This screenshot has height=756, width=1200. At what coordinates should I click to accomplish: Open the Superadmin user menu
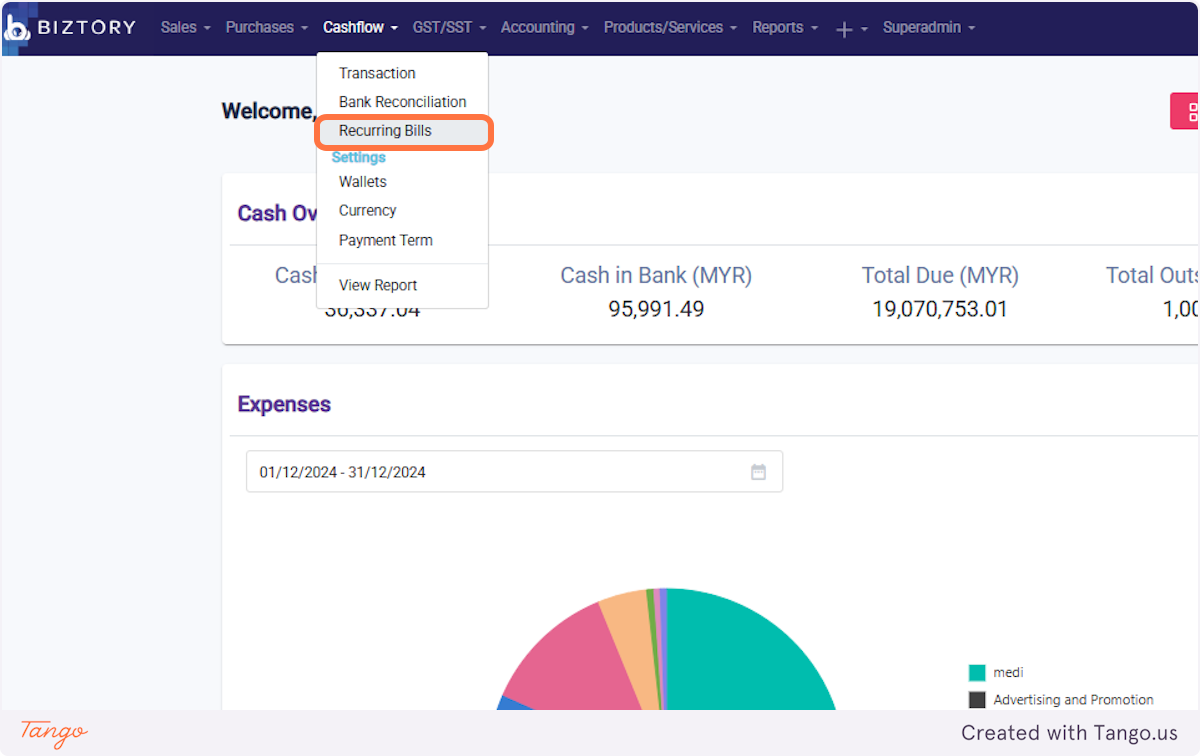click(928, 28)
